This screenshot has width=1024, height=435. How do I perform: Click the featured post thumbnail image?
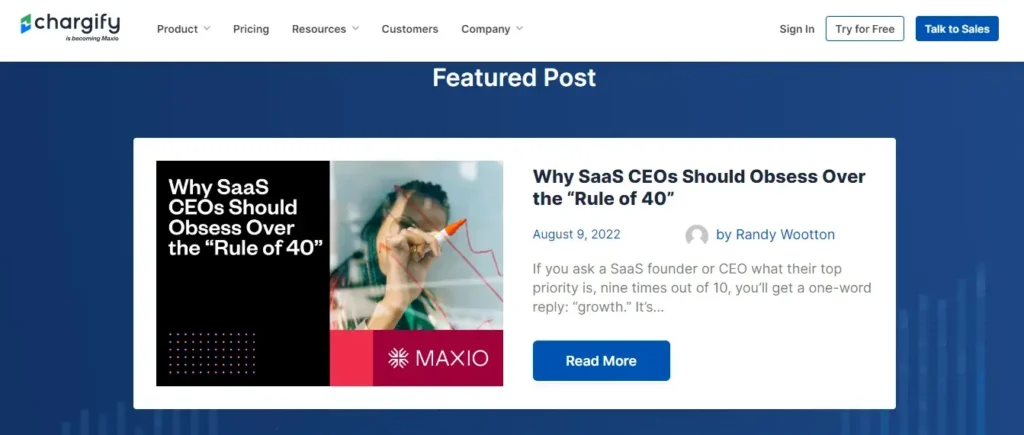[x=329, y=273]
